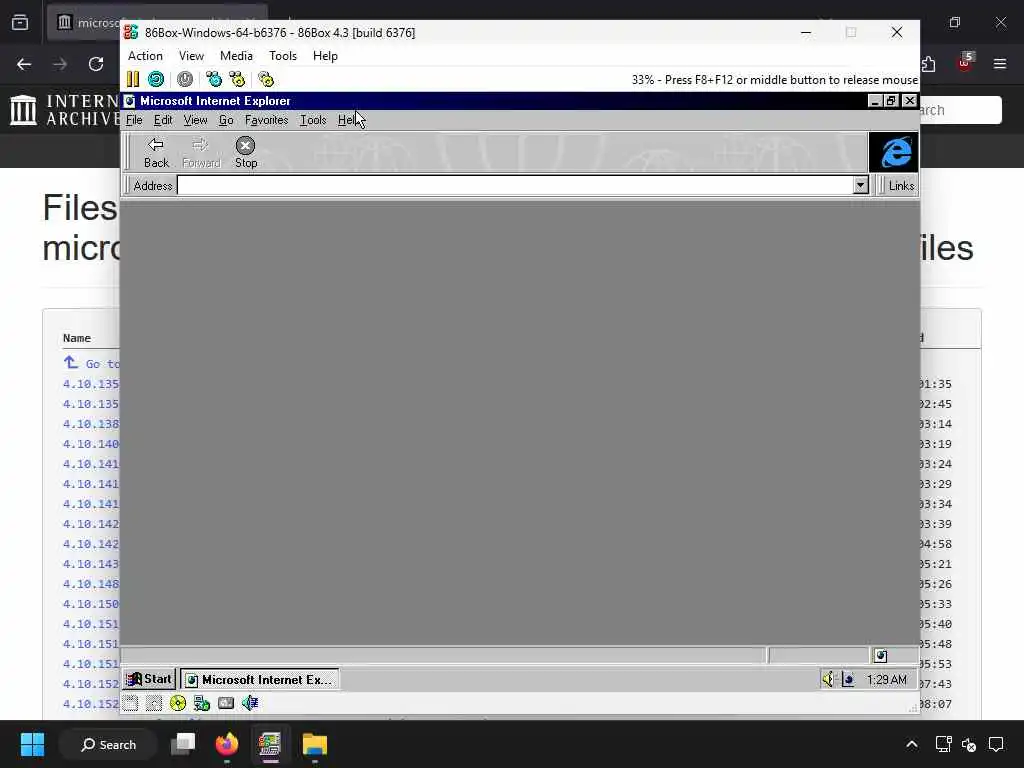Image resolution: width=1024 pixels, height=768 pixels.
Task: Go back using the Back arrow
Action: (156, 153)
